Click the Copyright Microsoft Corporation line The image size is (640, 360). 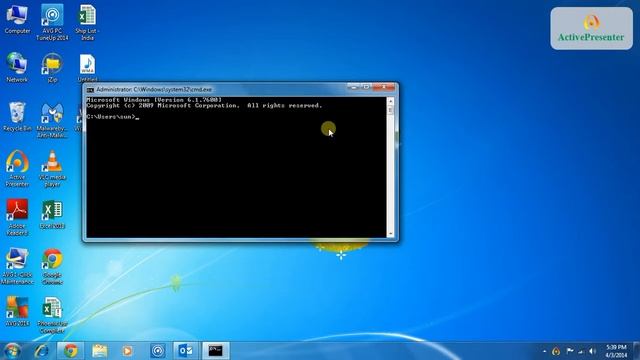point(204,106)
